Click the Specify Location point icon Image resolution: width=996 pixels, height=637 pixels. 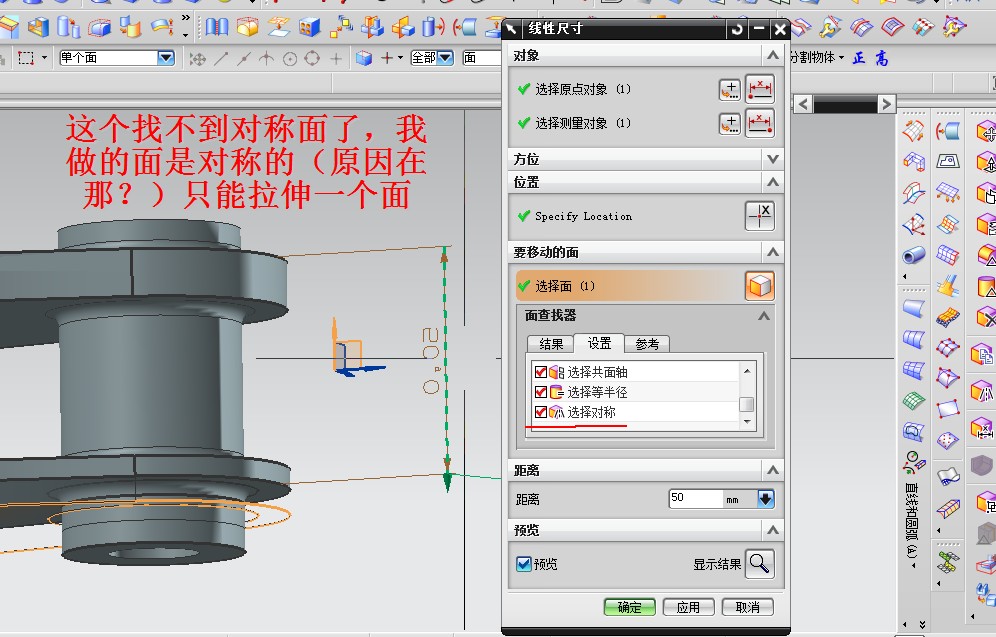[x=759, y=216]
